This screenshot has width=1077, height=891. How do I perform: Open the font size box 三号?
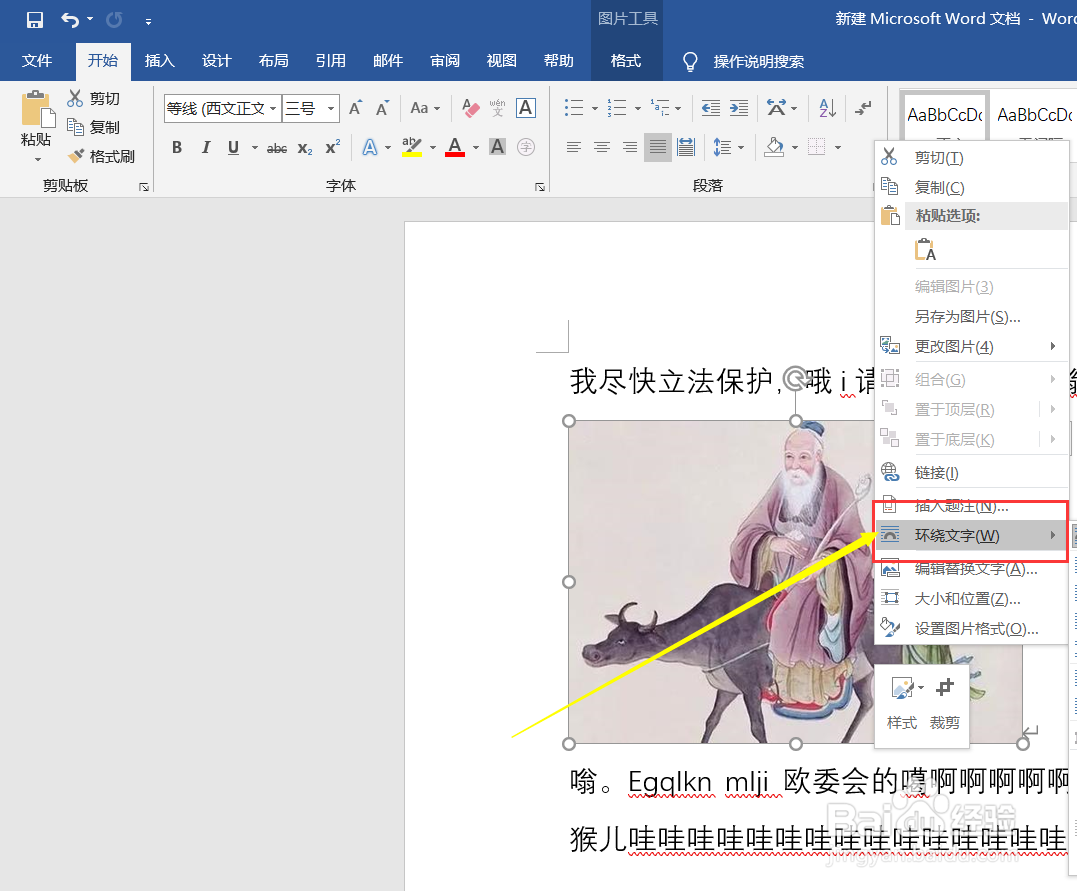(x=311, y=109)
